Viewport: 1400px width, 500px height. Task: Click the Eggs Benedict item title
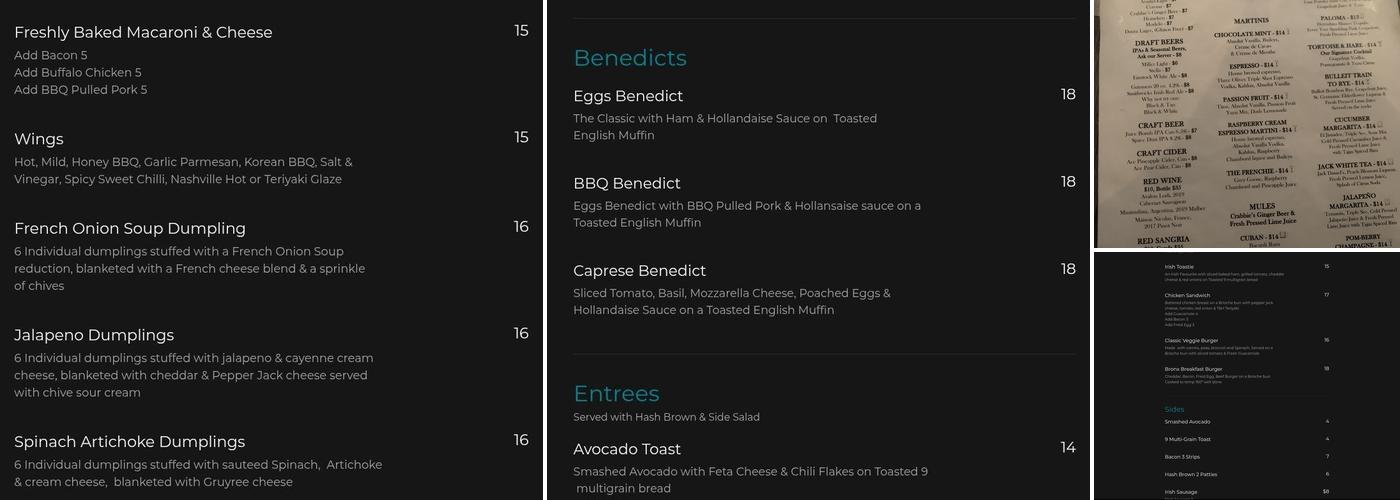628,96
